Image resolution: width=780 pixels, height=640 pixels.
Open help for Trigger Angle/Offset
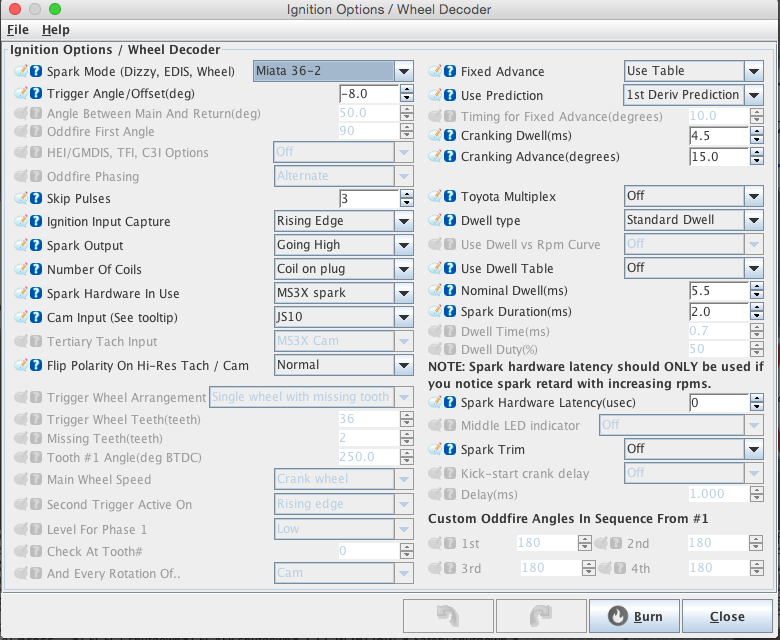click(36, 93)
